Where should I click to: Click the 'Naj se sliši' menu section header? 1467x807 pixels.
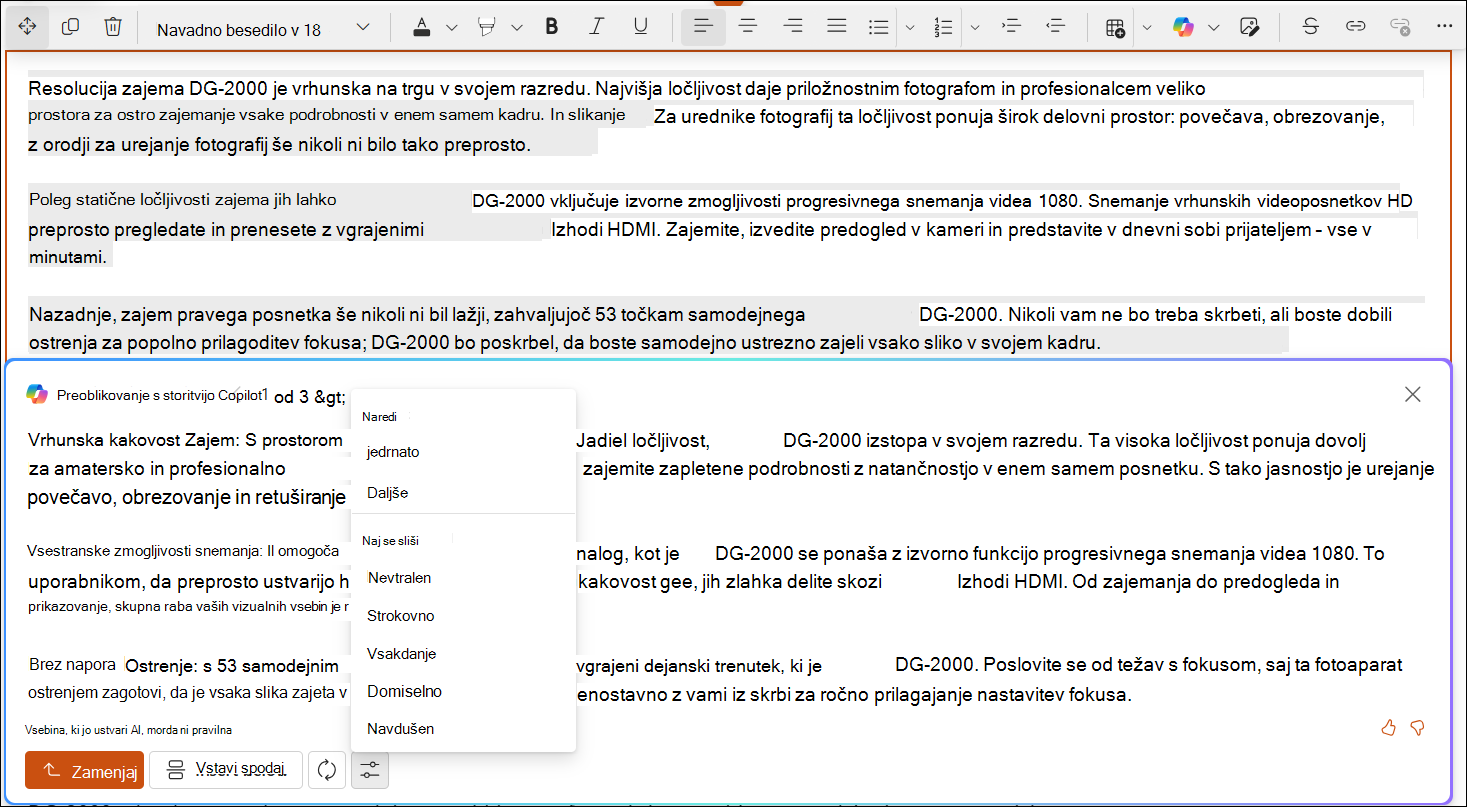click(390, 540)
